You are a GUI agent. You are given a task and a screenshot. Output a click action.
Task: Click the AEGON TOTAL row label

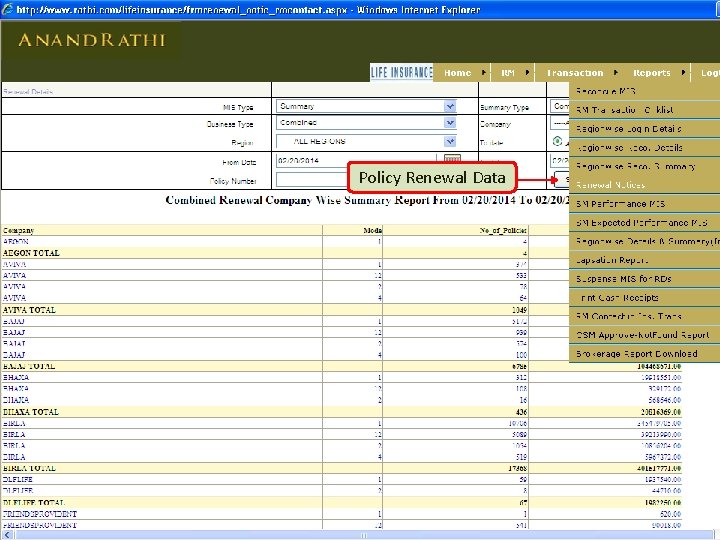pos(31,253)
